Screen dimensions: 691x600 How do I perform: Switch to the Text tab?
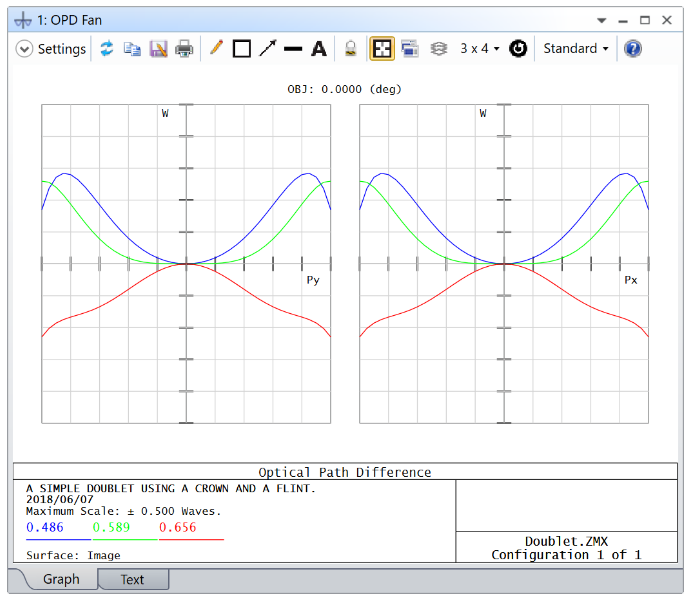coord(132,580)
